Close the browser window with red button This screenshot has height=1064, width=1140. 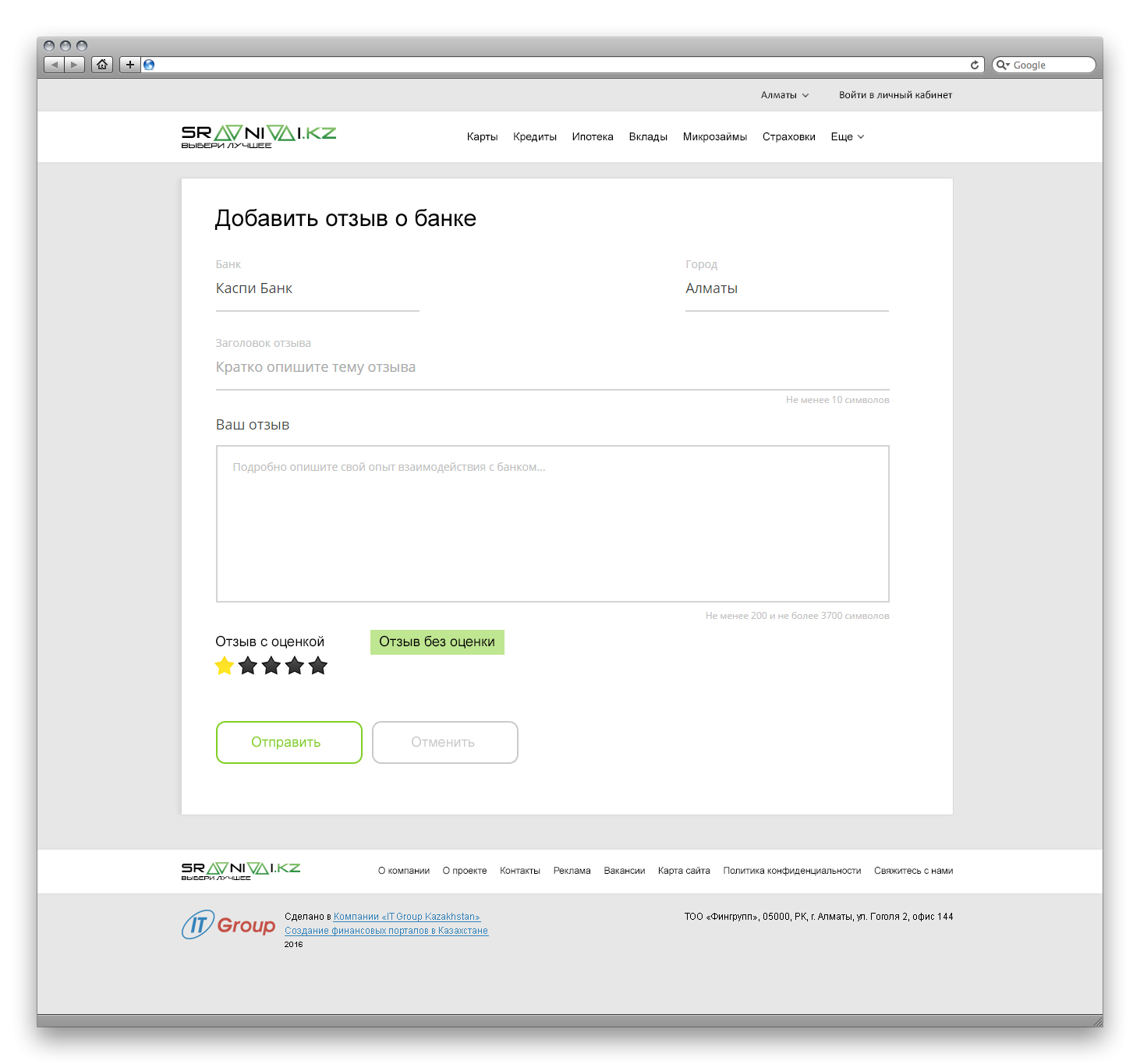click(x=49, y=46)
